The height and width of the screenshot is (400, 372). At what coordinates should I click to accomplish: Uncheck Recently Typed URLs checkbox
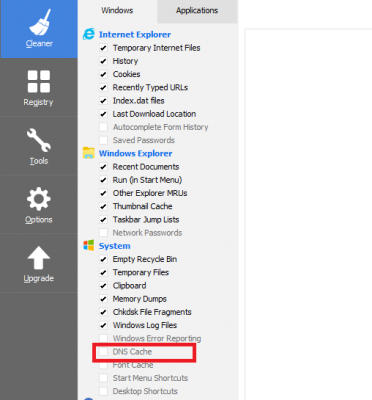tap(103, 88)
